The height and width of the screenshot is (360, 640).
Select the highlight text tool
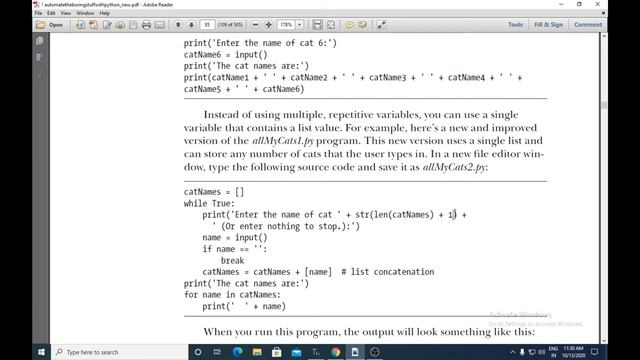[362, 25]
